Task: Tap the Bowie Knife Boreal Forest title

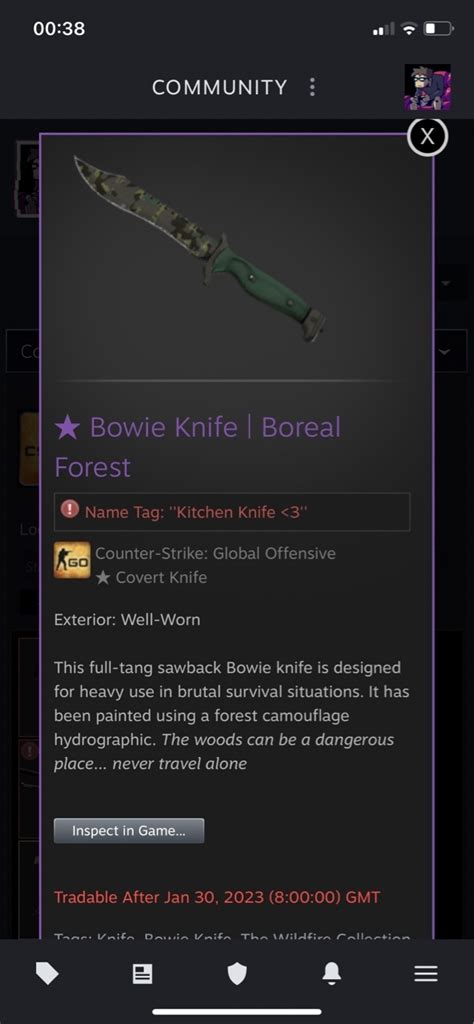Action: pos(197,447)
